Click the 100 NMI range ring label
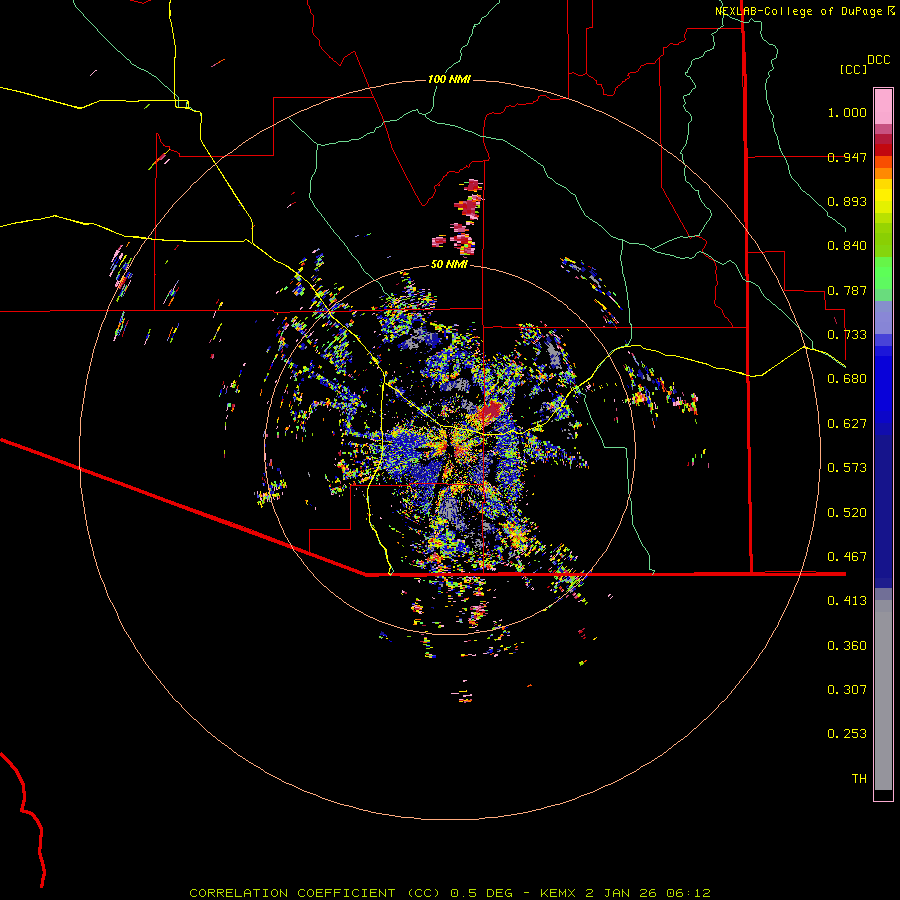Image resolution: width=900 pixels, height=900 pixels. [449, 79]
